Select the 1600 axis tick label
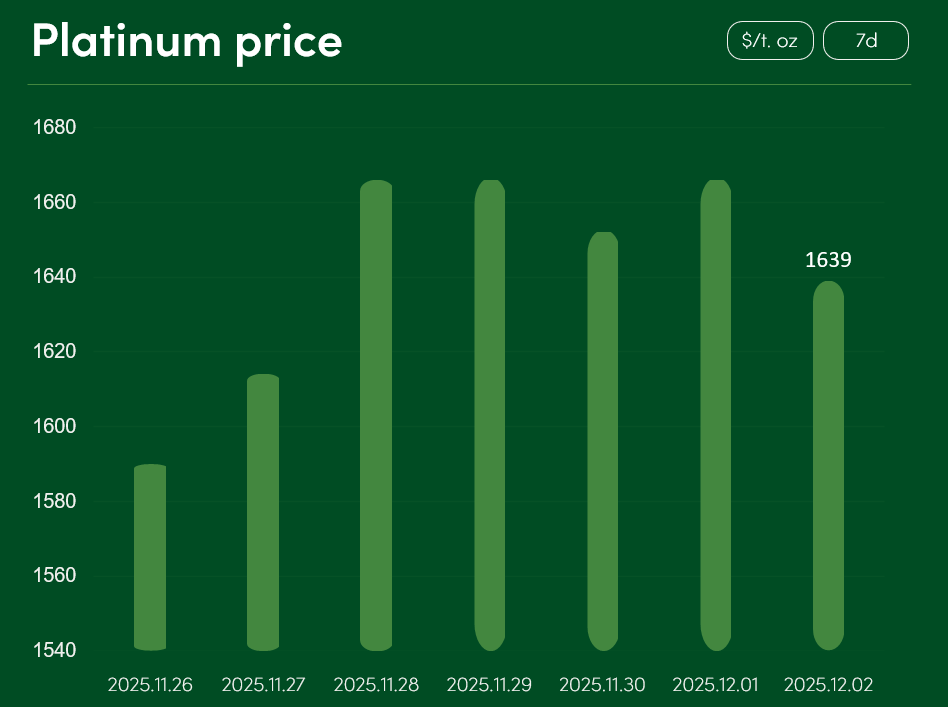948x707 pixels. [55, 426]
